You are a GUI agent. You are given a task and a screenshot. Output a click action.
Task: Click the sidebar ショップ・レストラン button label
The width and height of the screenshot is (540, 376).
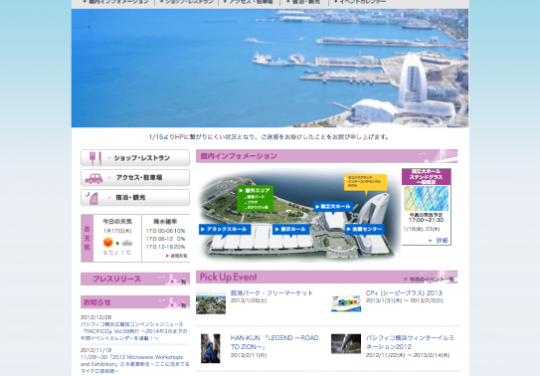[142, 158]
